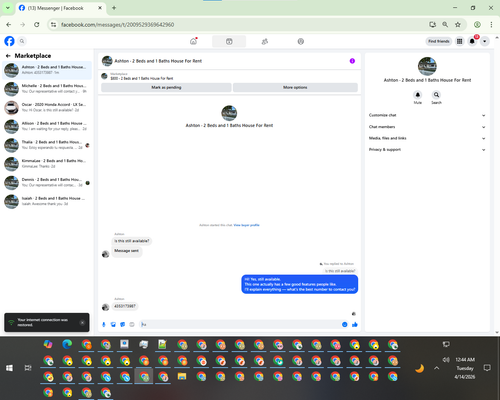Search in conversation via right panel icon
Viewport: 500px width, 400px height.
[436, 95]
